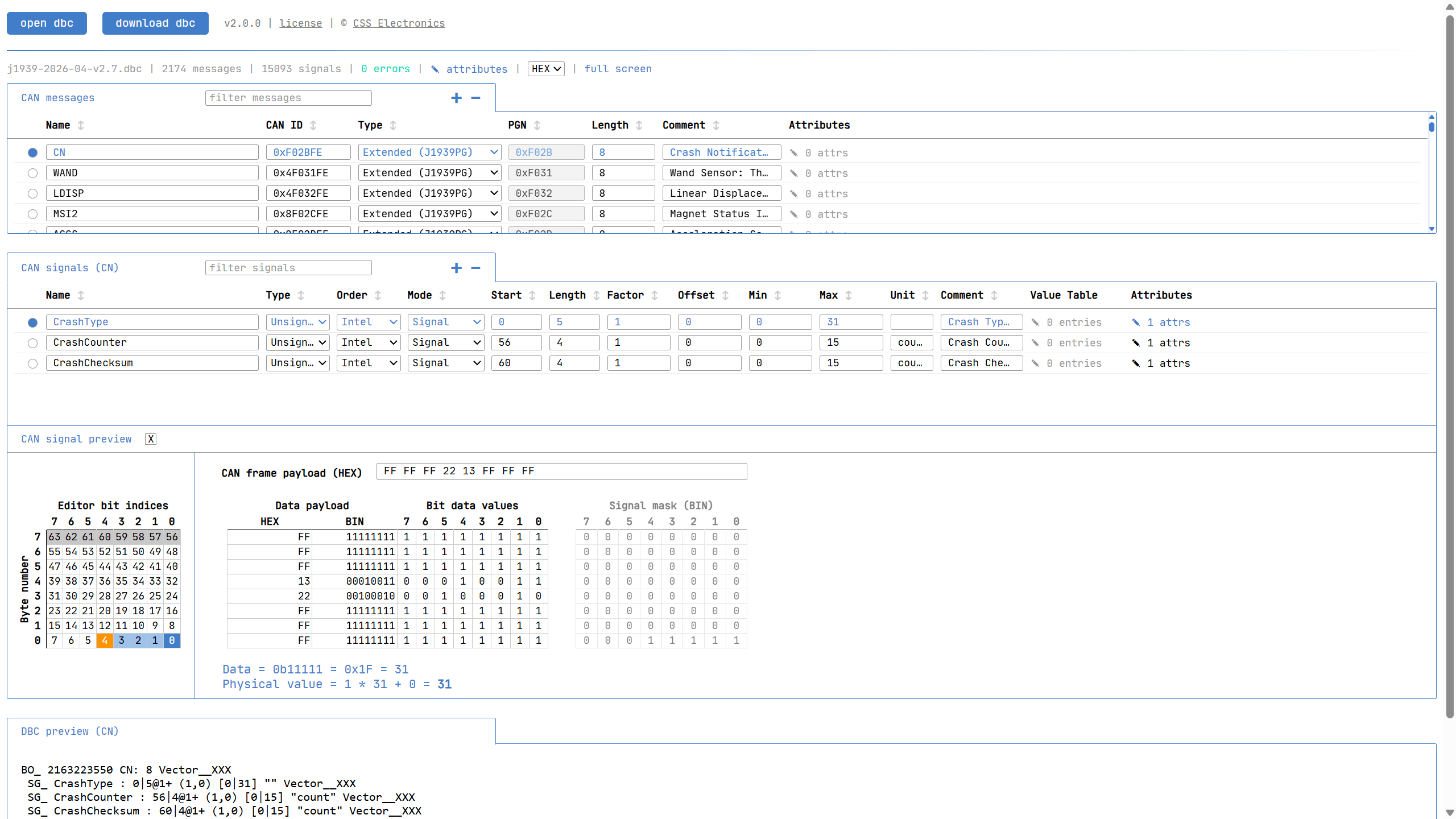
Task: Open the CAN signals (CN) tab header
Action: click(x=70, y=268)
